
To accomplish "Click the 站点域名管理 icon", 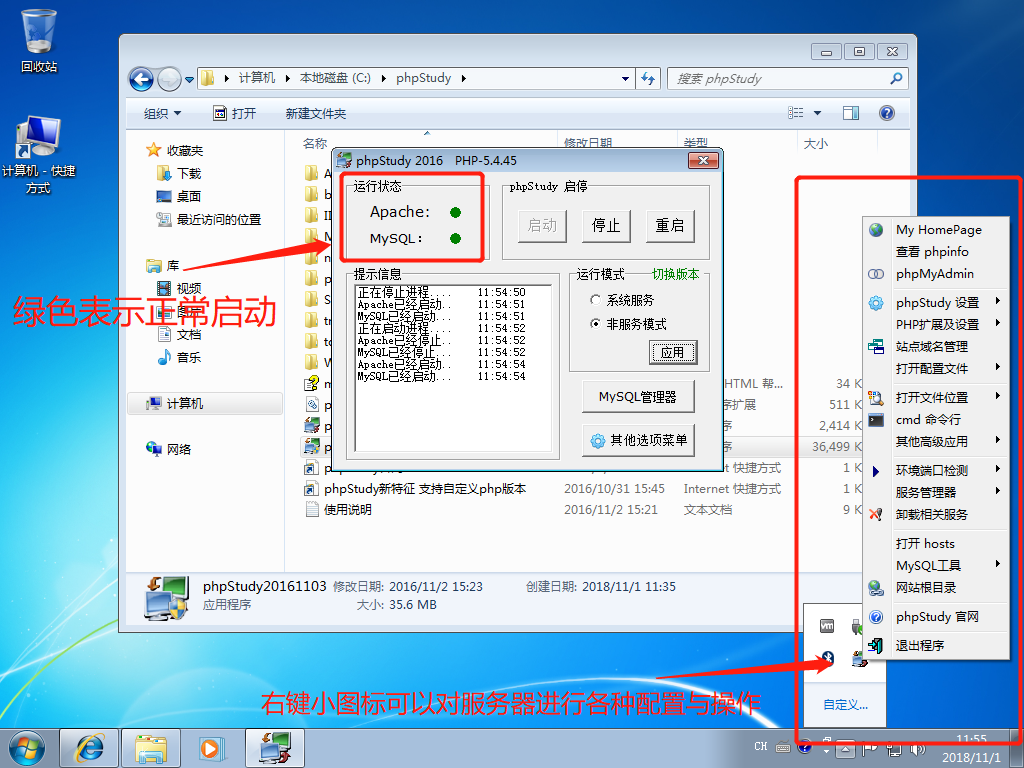I will (x=876, y=347).
